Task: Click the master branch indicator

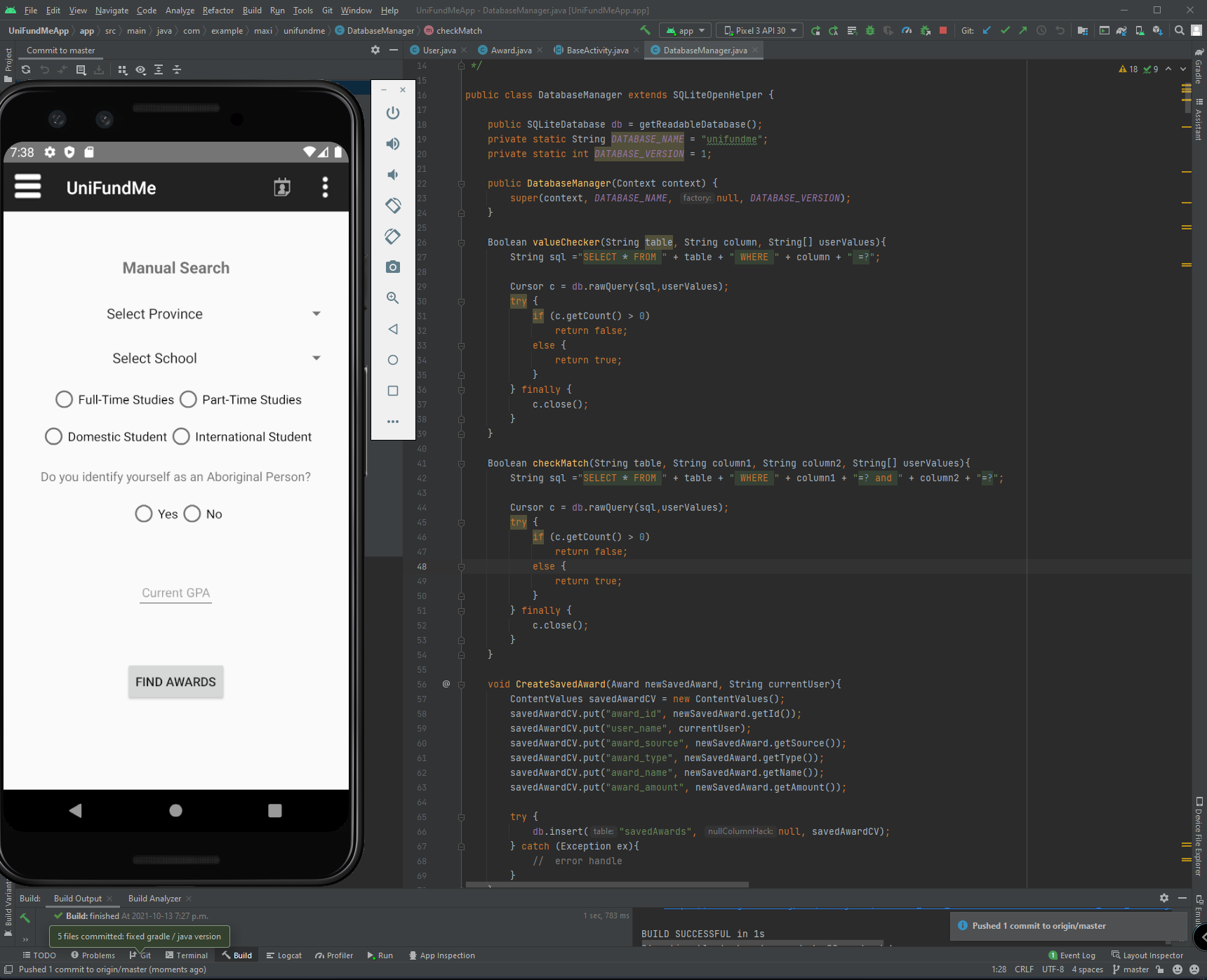Action: click(1131, 969)
